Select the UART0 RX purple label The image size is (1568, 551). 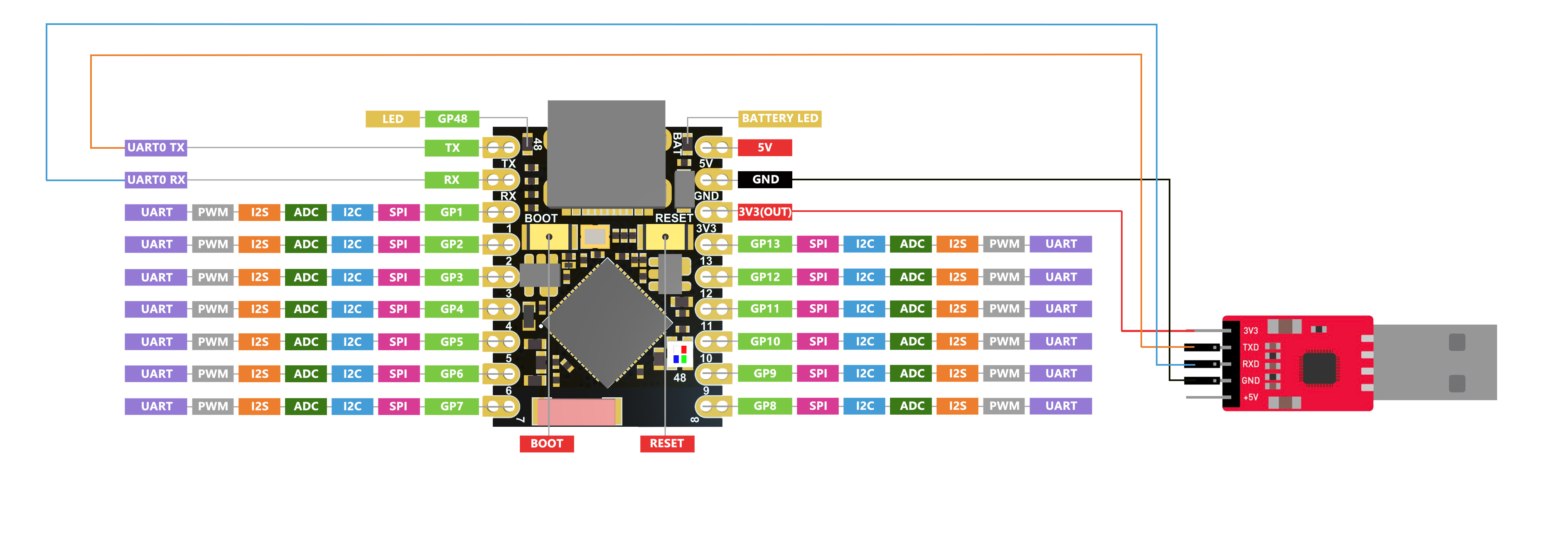coord(156,180)
